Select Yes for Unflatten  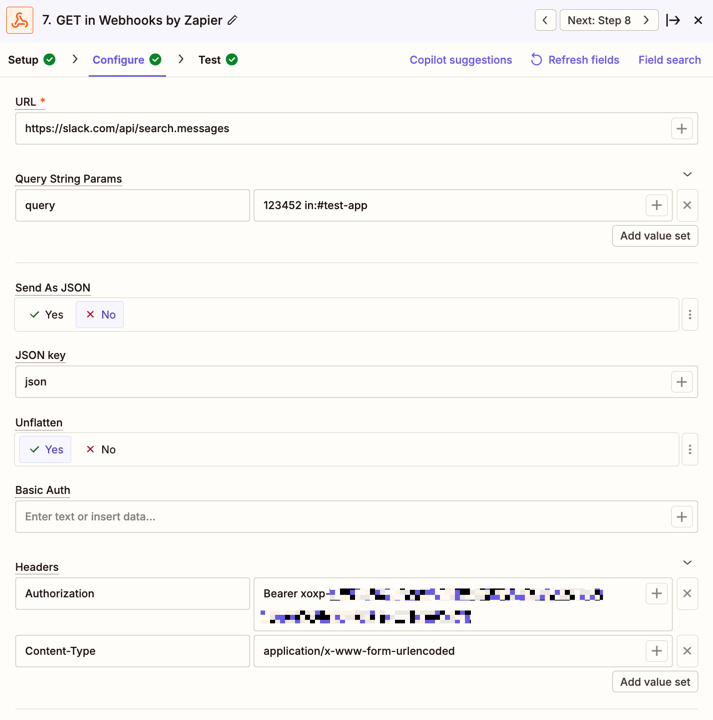[x=45, y=449]
